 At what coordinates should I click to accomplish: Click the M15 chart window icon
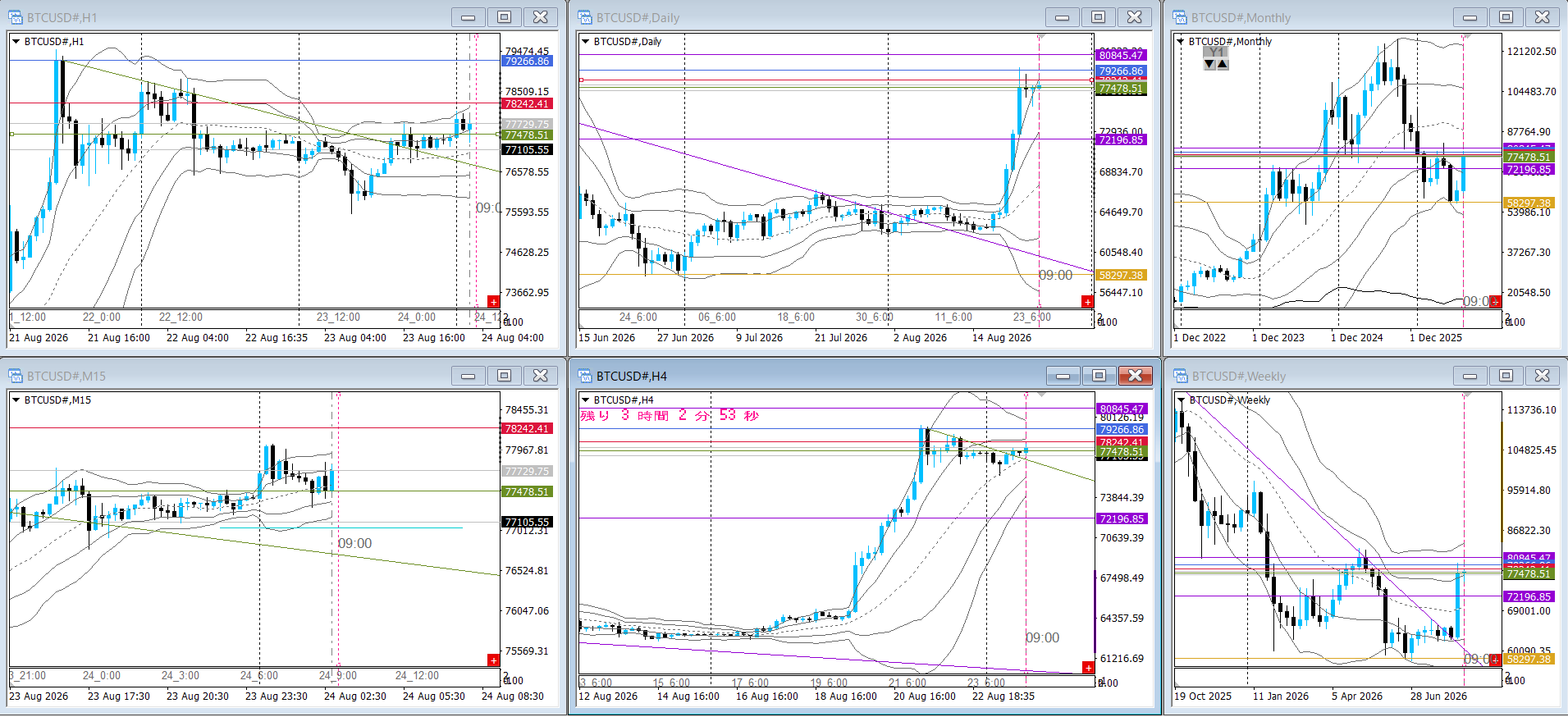[x=15, y=376]
